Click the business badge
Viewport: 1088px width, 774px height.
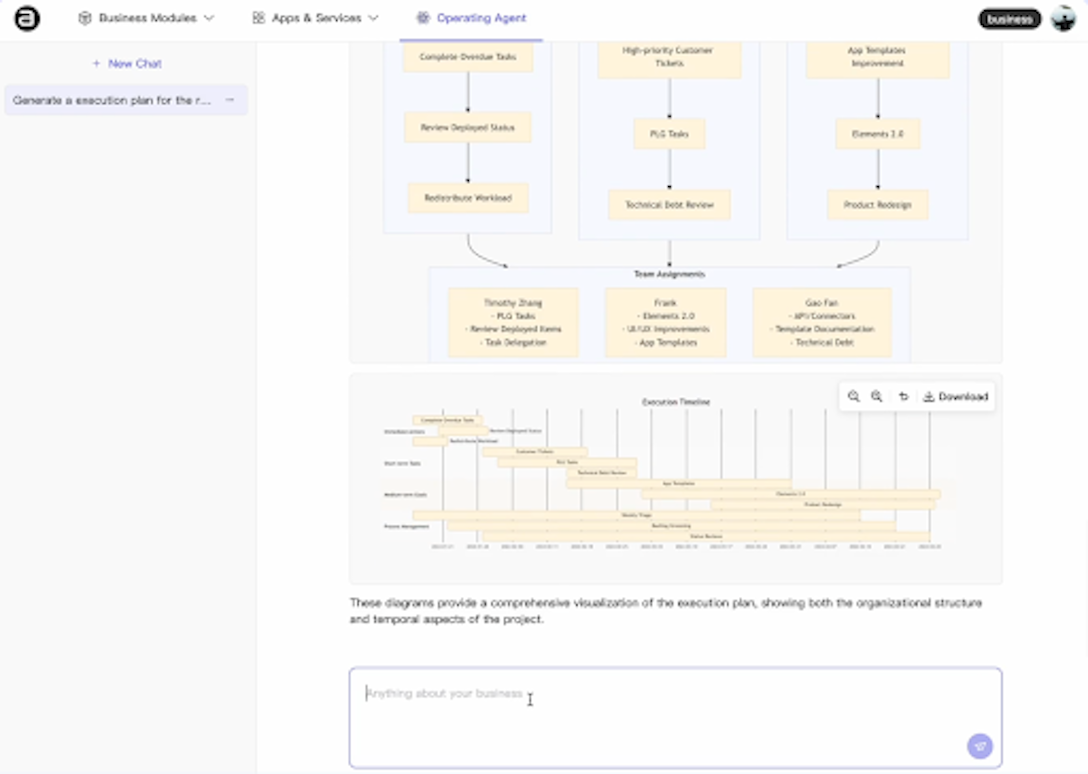click(1010, 19)
